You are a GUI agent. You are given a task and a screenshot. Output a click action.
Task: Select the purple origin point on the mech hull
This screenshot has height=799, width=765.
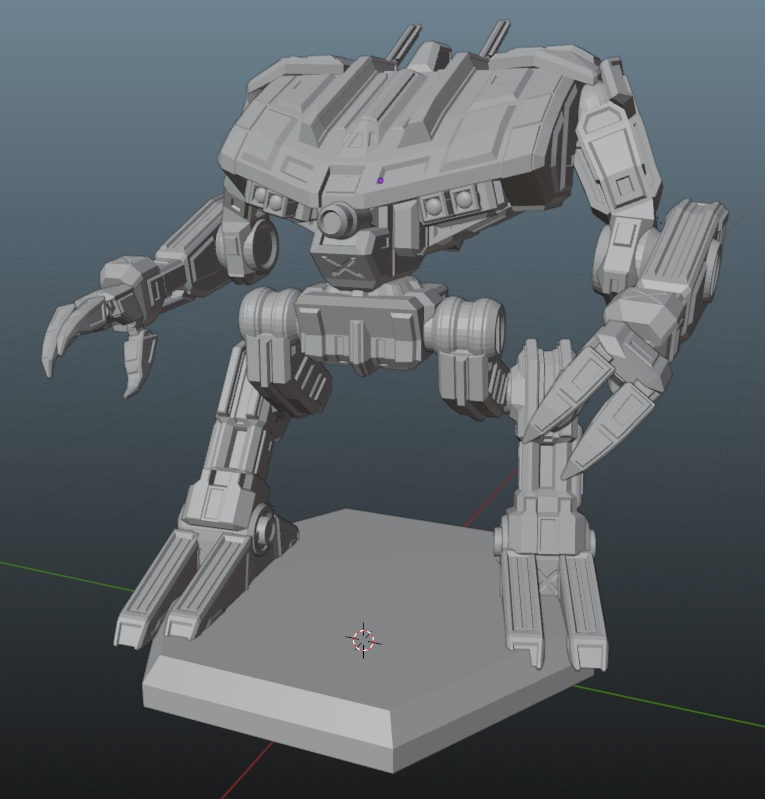click(380, 181)
